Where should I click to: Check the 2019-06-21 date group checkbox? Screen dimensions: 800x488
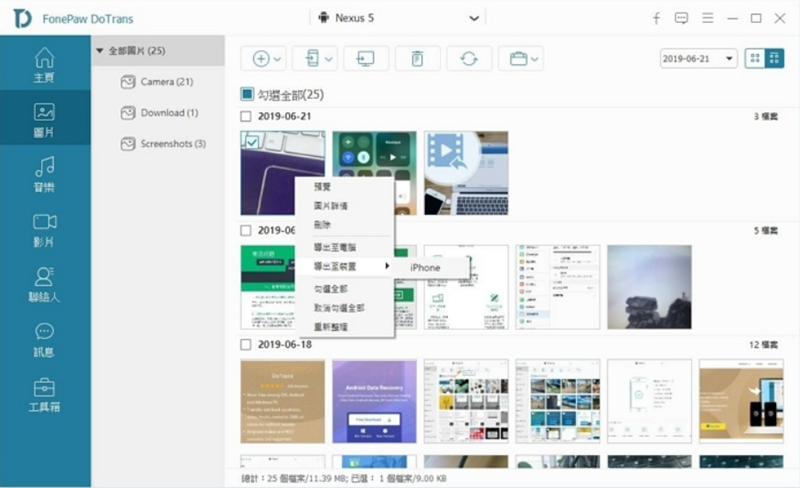coord(246,116)
